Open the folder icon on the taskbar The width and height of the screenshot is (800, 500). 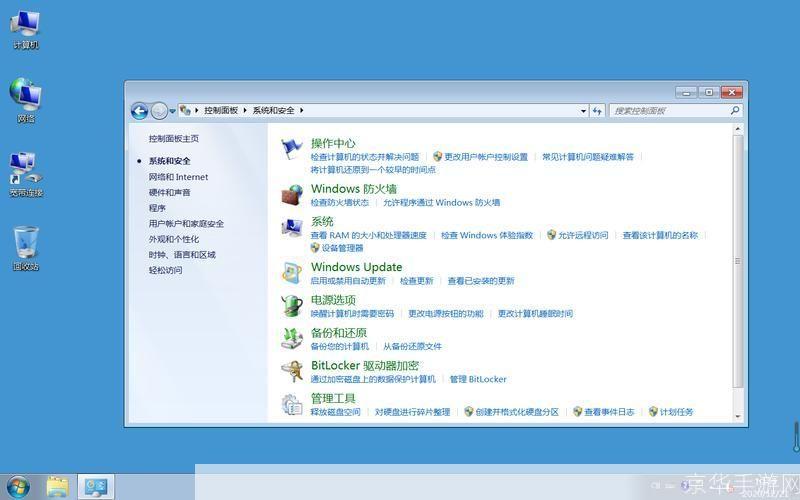(57, 487)
